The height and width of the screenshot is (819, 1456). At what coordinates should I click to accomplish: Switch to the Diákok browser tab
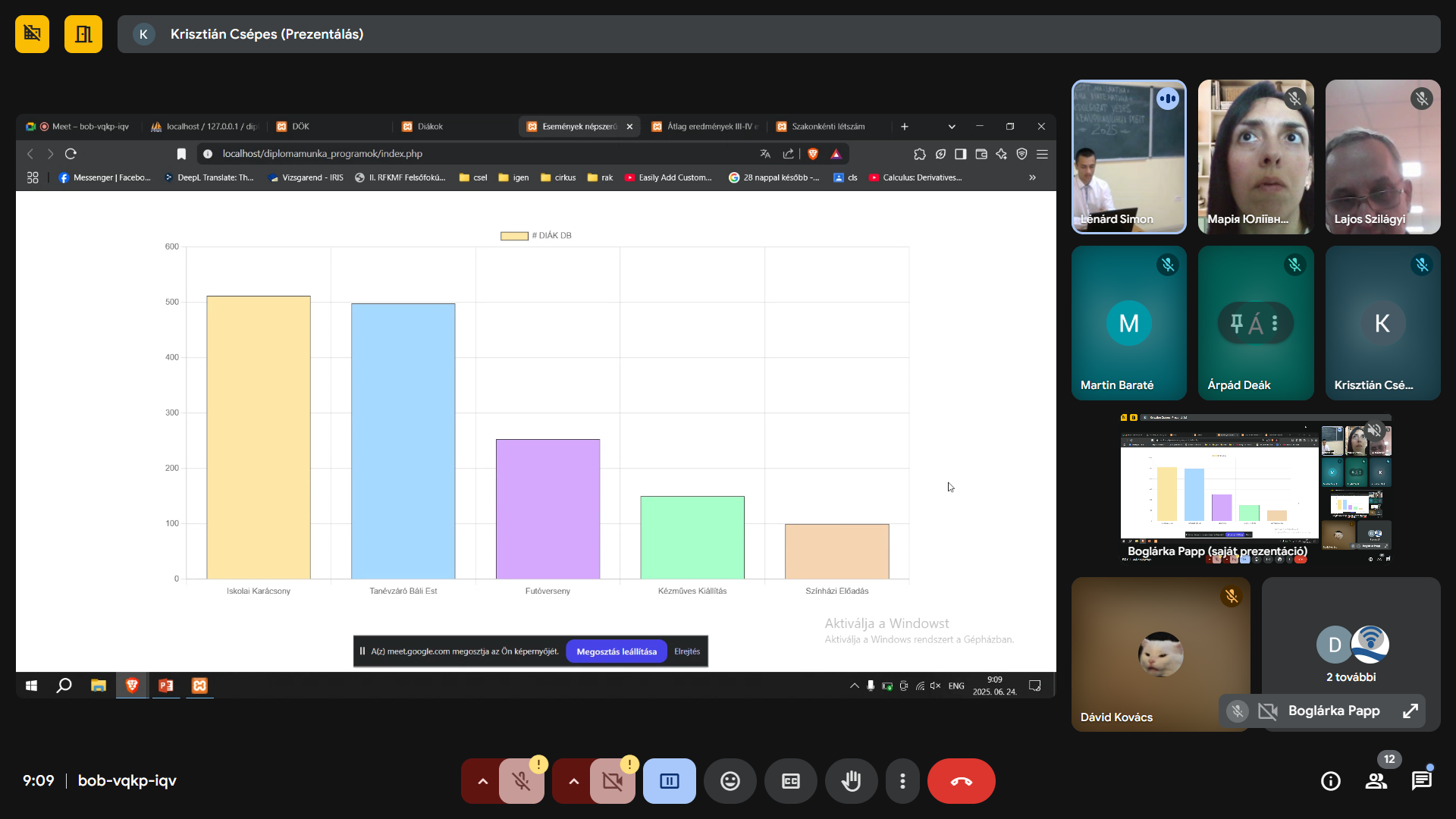[430, 127]
